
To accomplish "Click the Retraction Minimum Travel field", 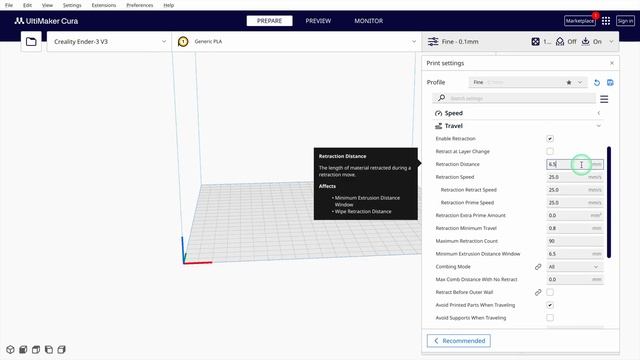I will 575,228.
